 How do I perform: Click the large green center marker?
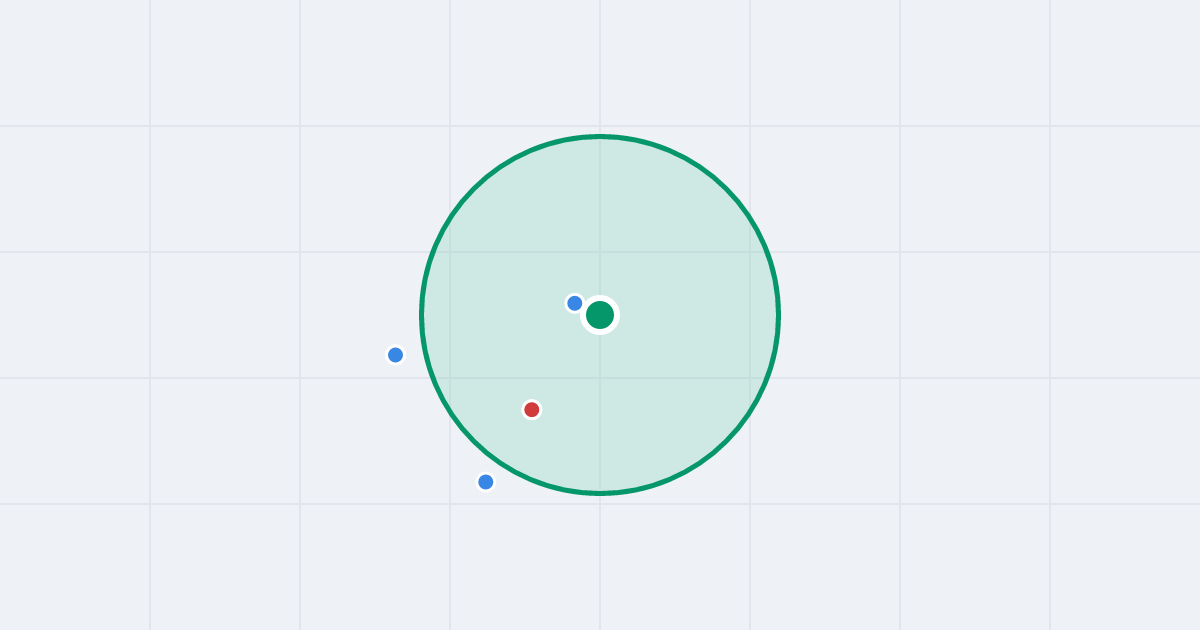pos(600,315)
